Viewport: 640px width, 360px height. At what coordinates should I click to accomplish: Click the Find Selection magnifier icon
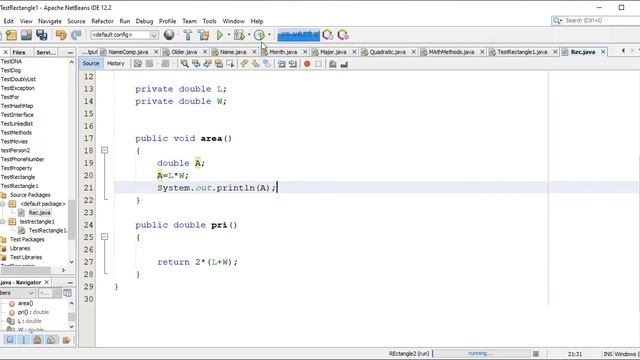(184, 64)
